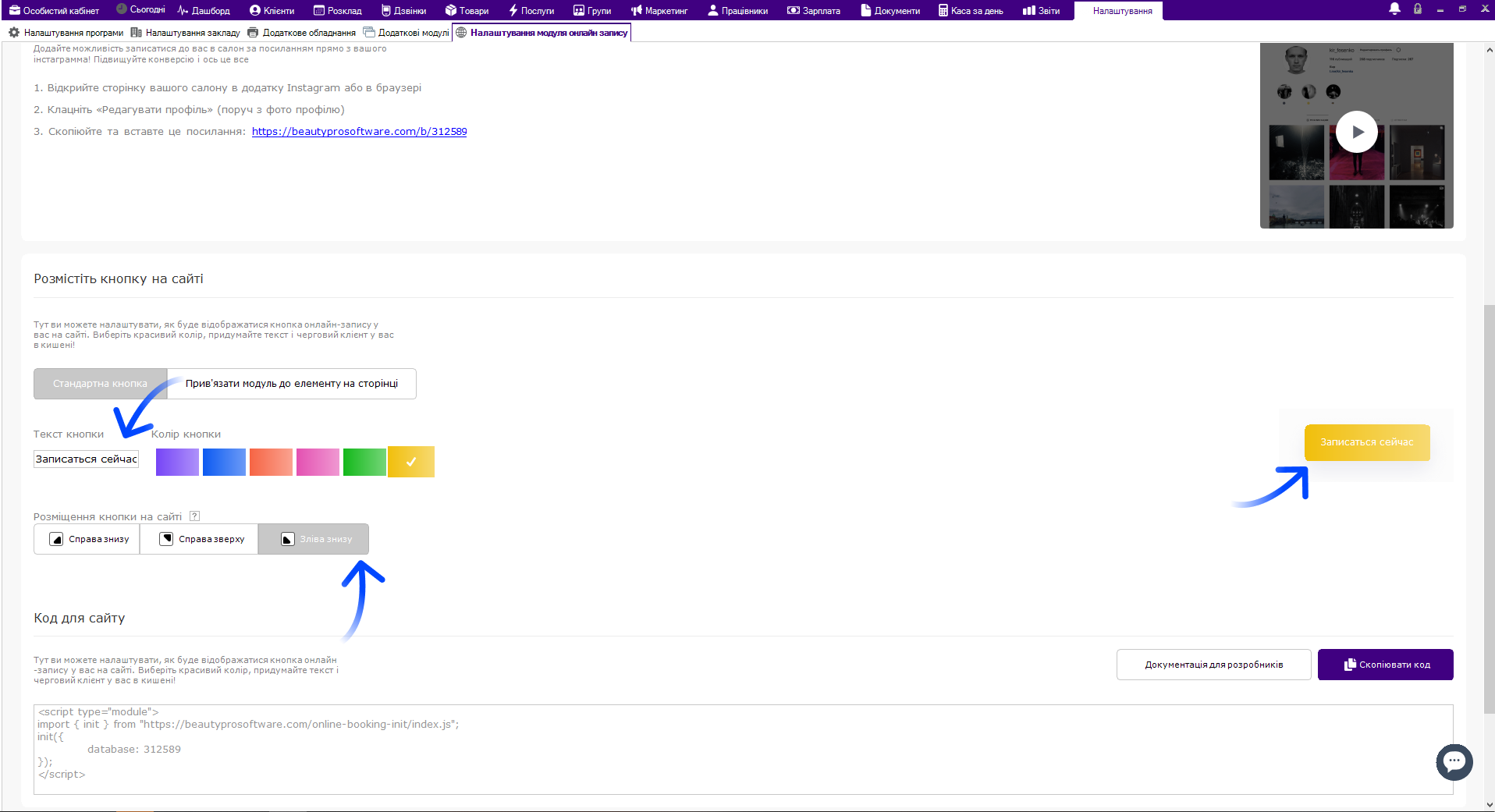Select Налаштування модуля онлайн запису tab
Screen dimensions: 1495x812
[x=542, y=33]
